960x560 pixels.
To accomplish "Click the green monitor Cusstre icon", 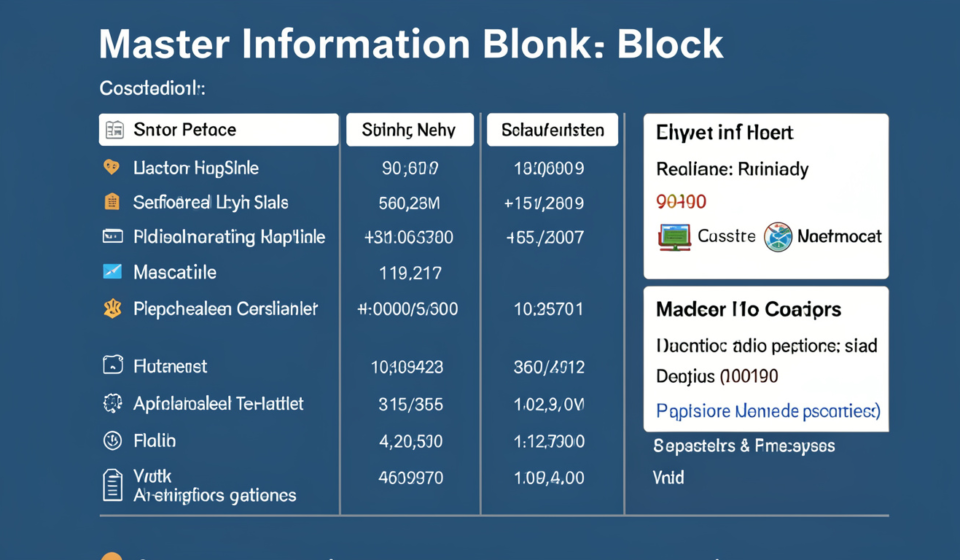I will (675, 237).
